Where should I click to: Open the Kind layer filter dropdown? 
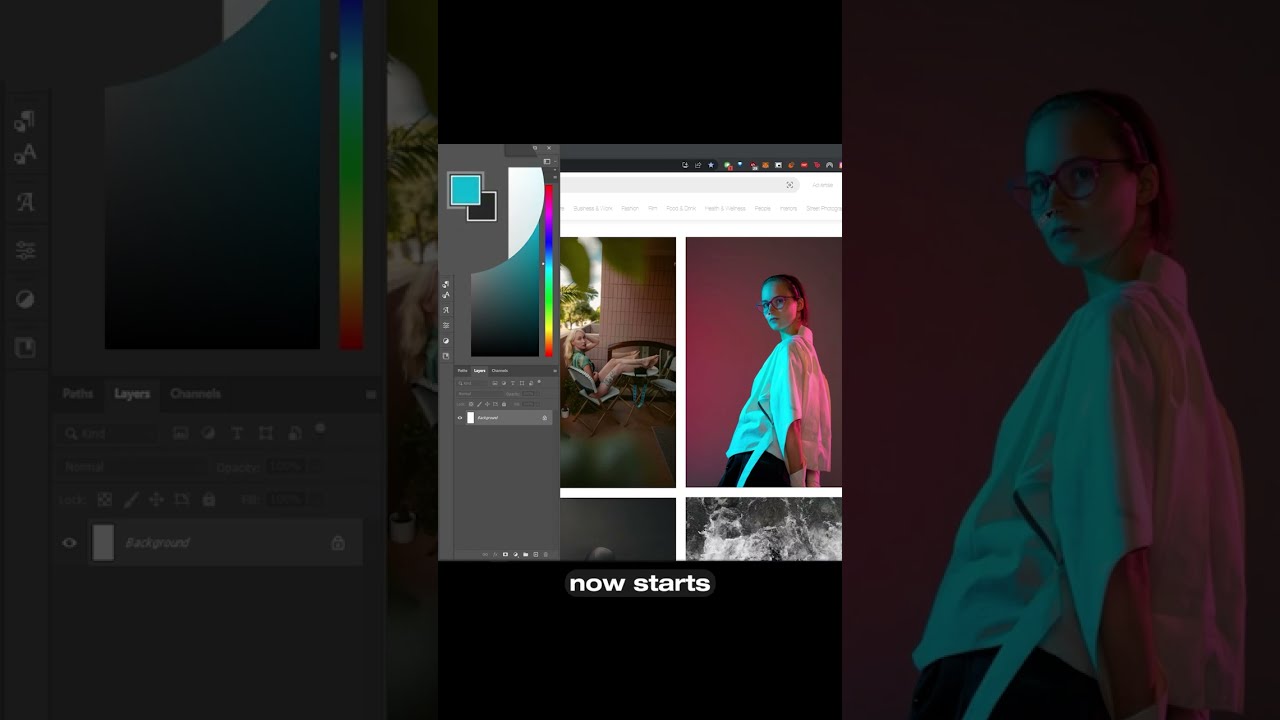pyautogui.click(x=472, y=383)
